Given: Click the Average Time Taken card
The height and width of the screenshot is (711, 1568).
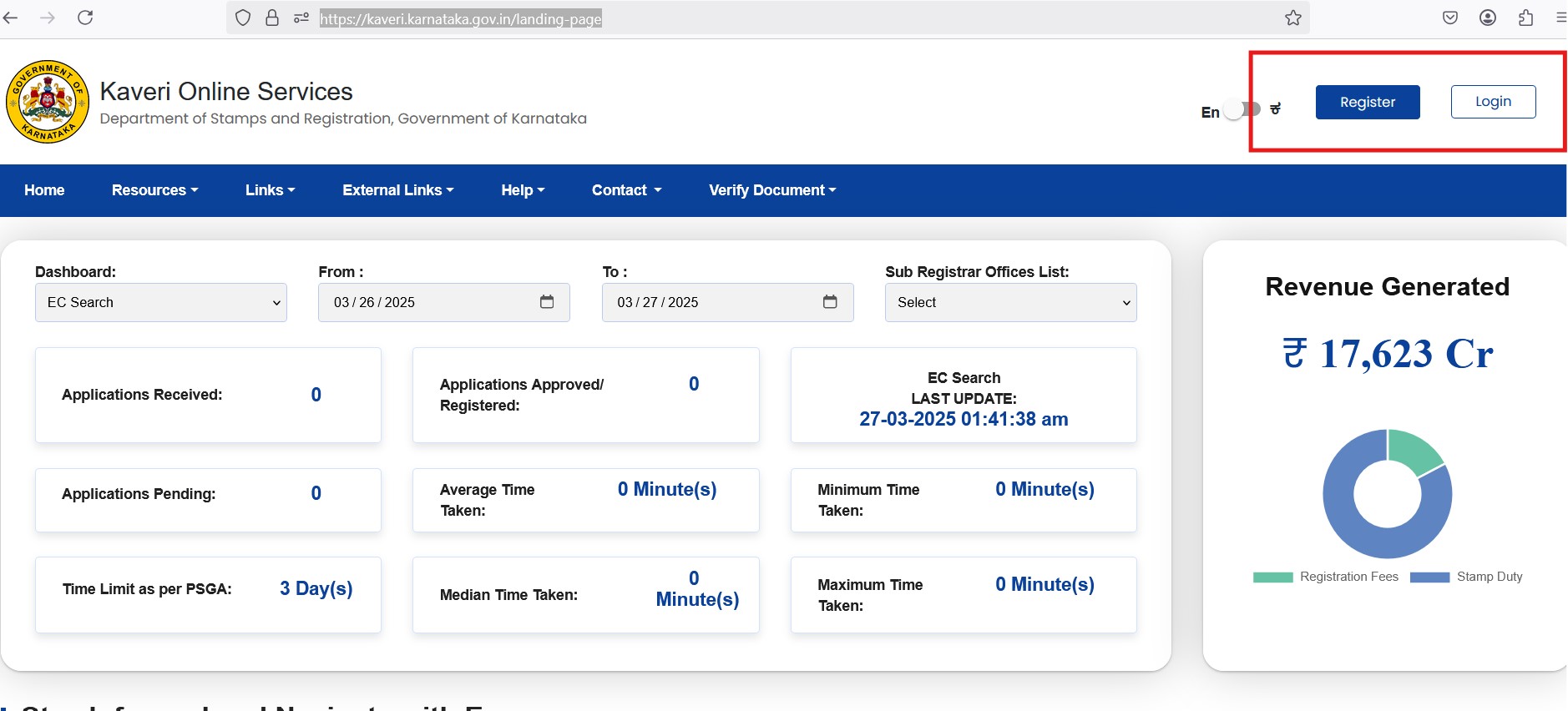Looking at the screenshot, I should pyautogui.click(x=586, y=500).
